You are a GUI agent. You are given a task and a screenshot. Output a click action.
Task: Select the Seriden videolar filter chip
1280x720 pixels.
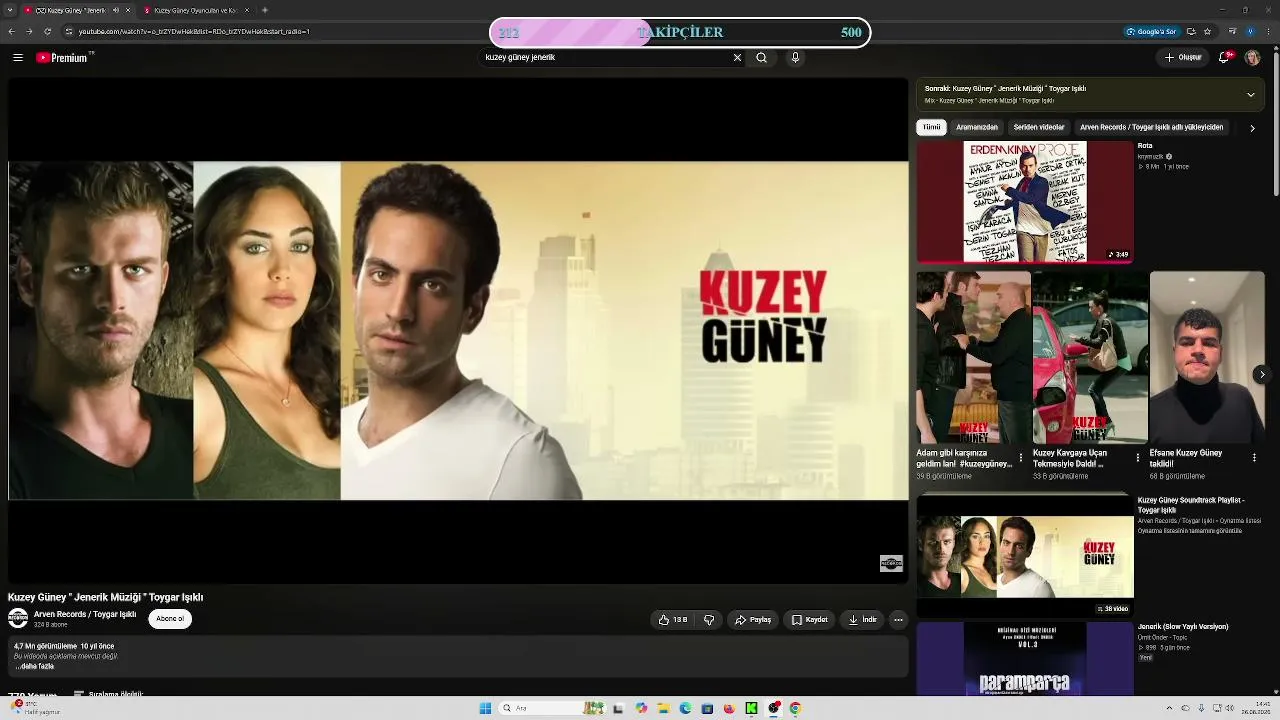click(1039, 128)
